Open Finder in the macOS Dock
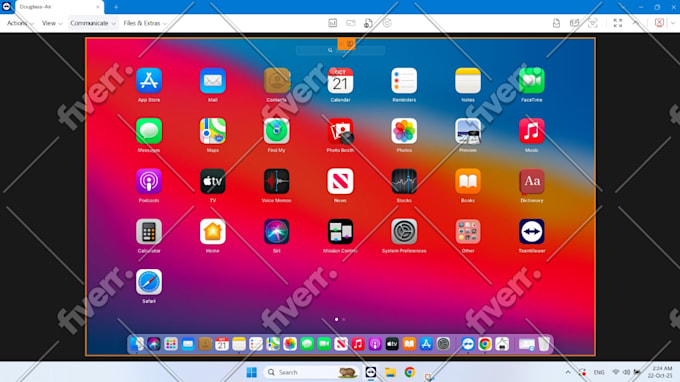The image size is (680, 382). 137,344
